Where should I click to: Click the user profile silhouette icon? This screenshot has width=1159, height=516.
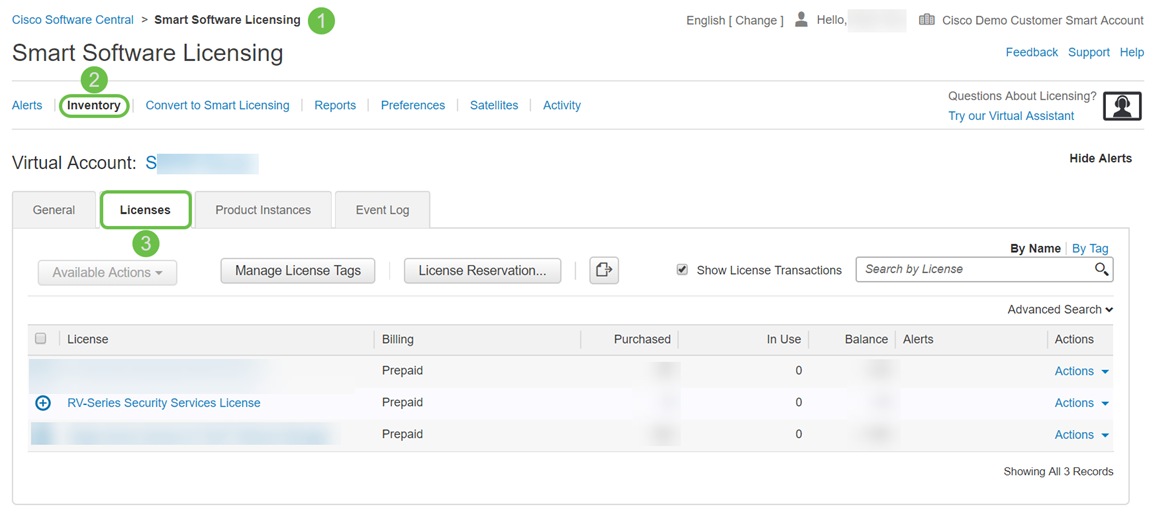tap(801, 20)
